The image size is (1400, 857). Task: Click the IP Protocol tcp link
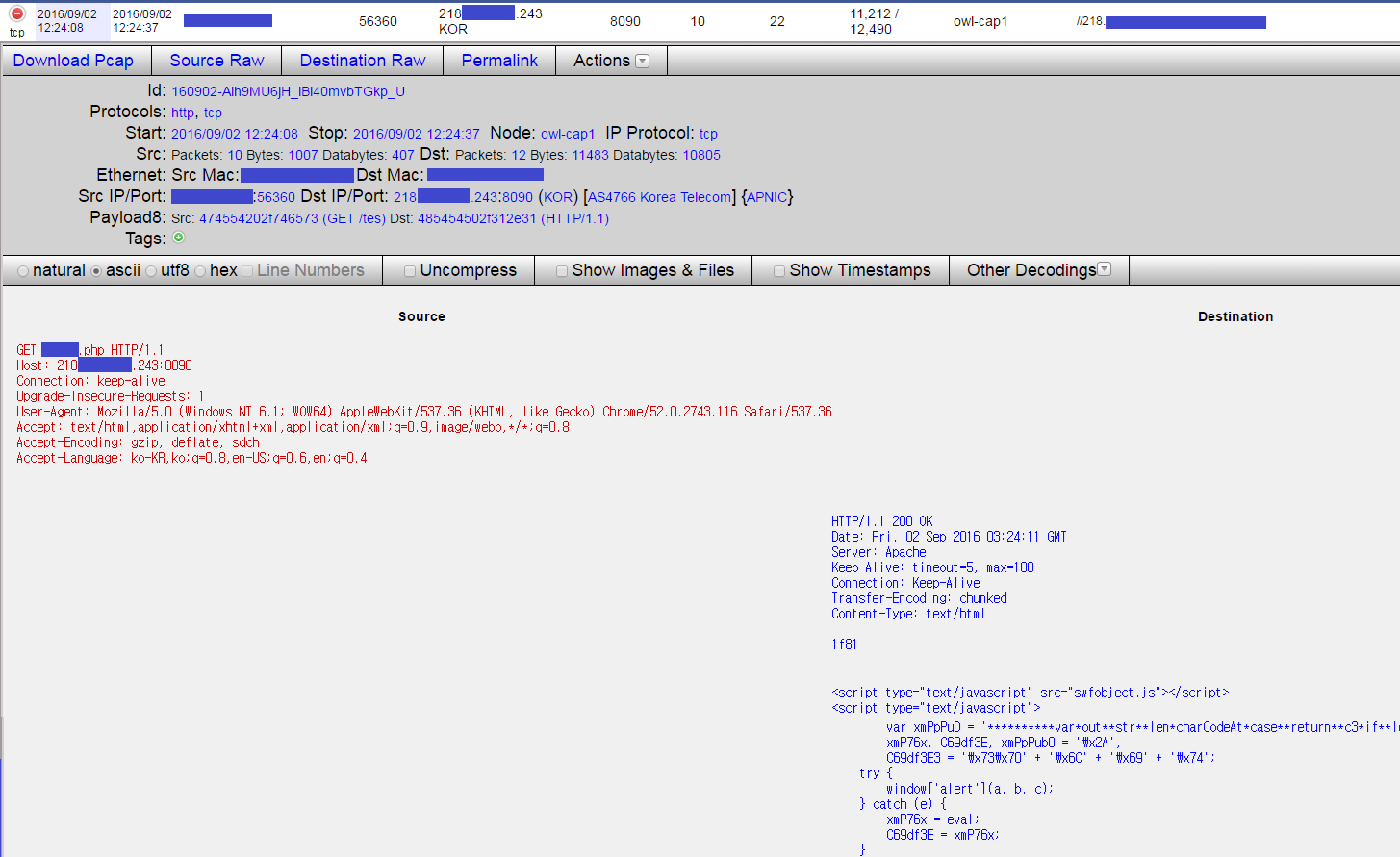[708, 134]
